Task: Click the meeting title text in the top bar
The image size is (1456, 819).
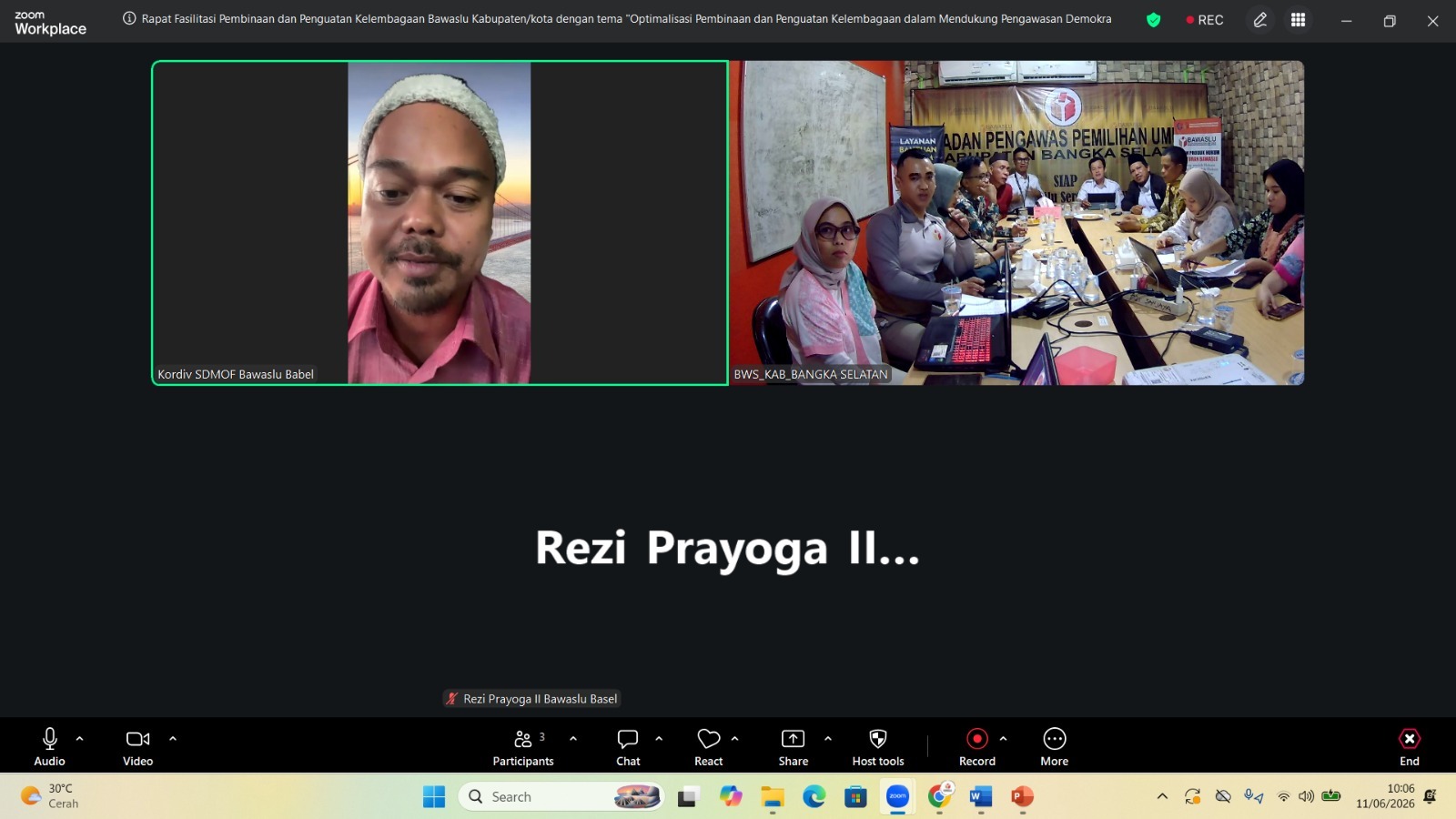Action: (626, 18)
